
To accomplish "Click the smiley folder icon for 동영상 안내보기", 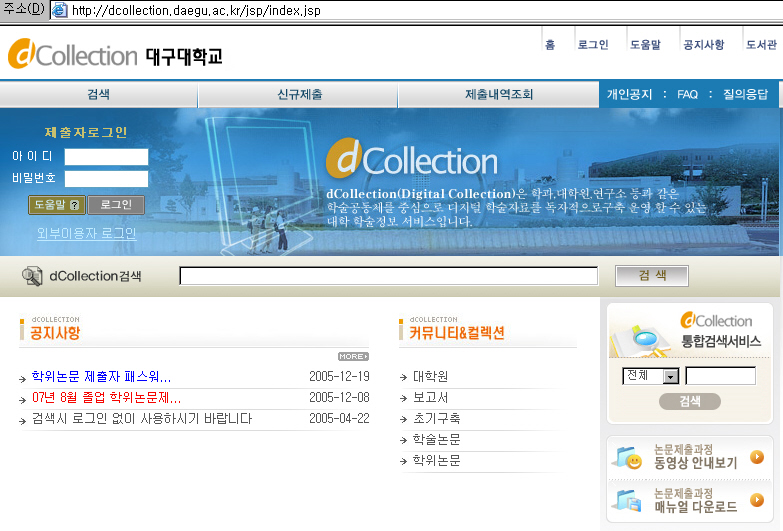I will tap(629, 458).
